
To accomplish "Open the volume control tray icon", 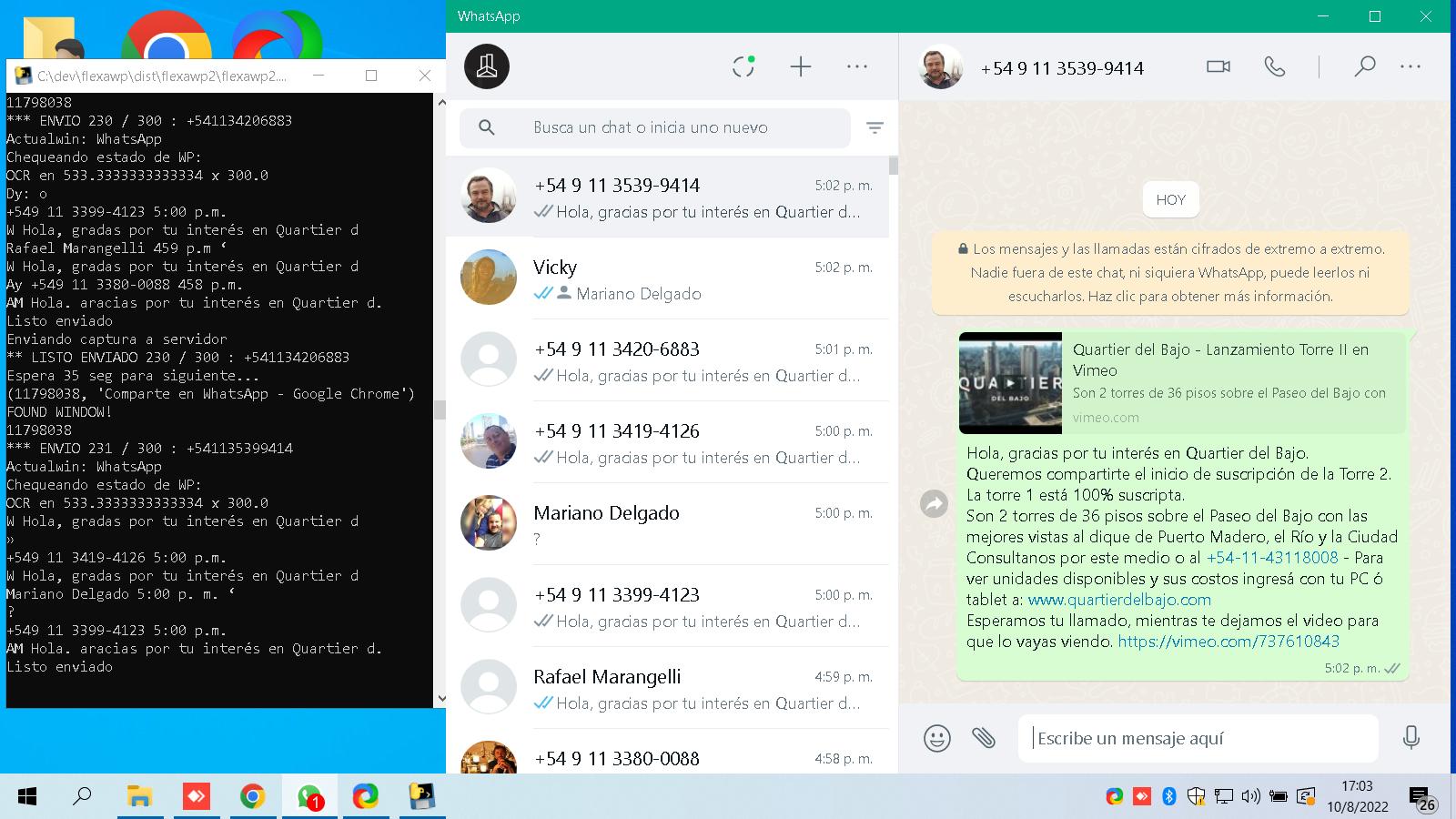I will pos(1251,797).
